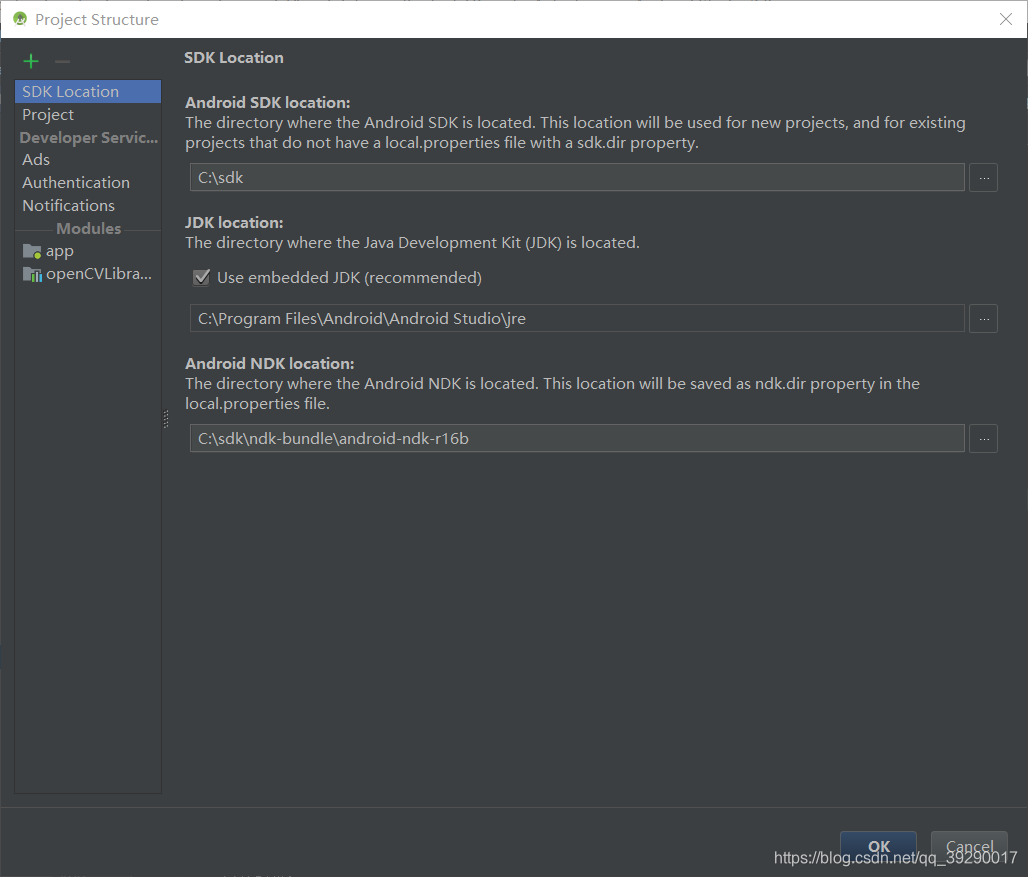Image resolution: width=1028 pixels, height=877 pixels.
Task: Open Authentication developer service
Action: 88,183
